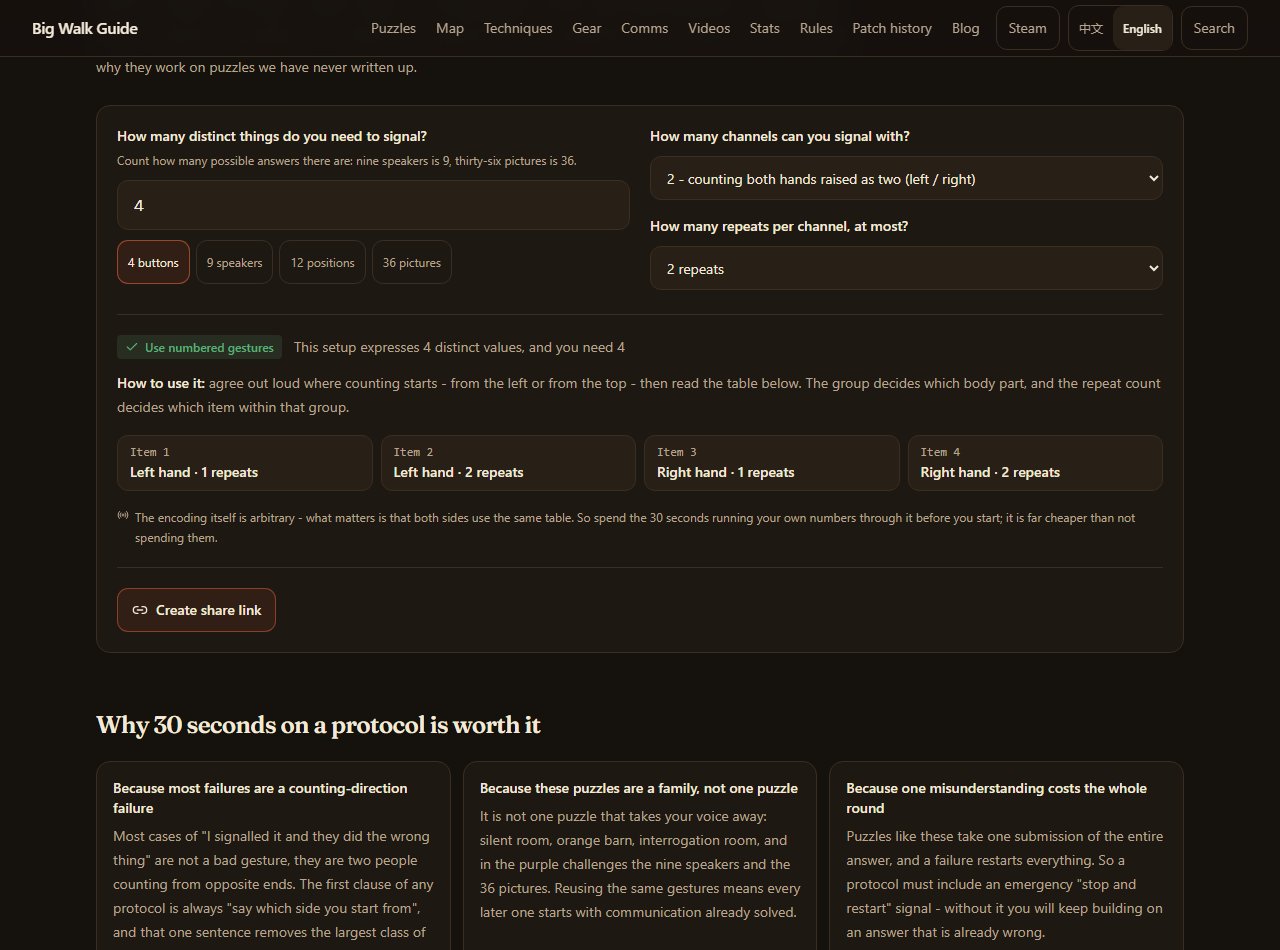
Task: Click the card title about a family, not one puzzle
Action: click(639, 788)
